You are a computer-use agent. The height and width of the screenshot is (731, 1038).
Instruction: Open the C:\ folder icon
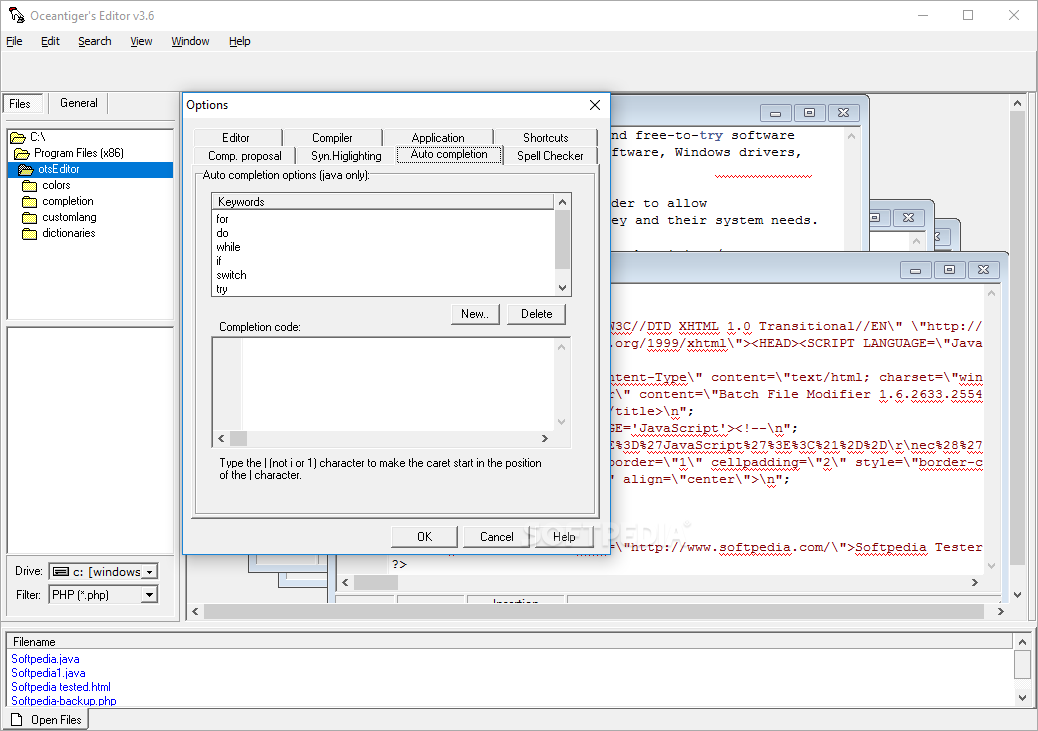coord(18,137)
